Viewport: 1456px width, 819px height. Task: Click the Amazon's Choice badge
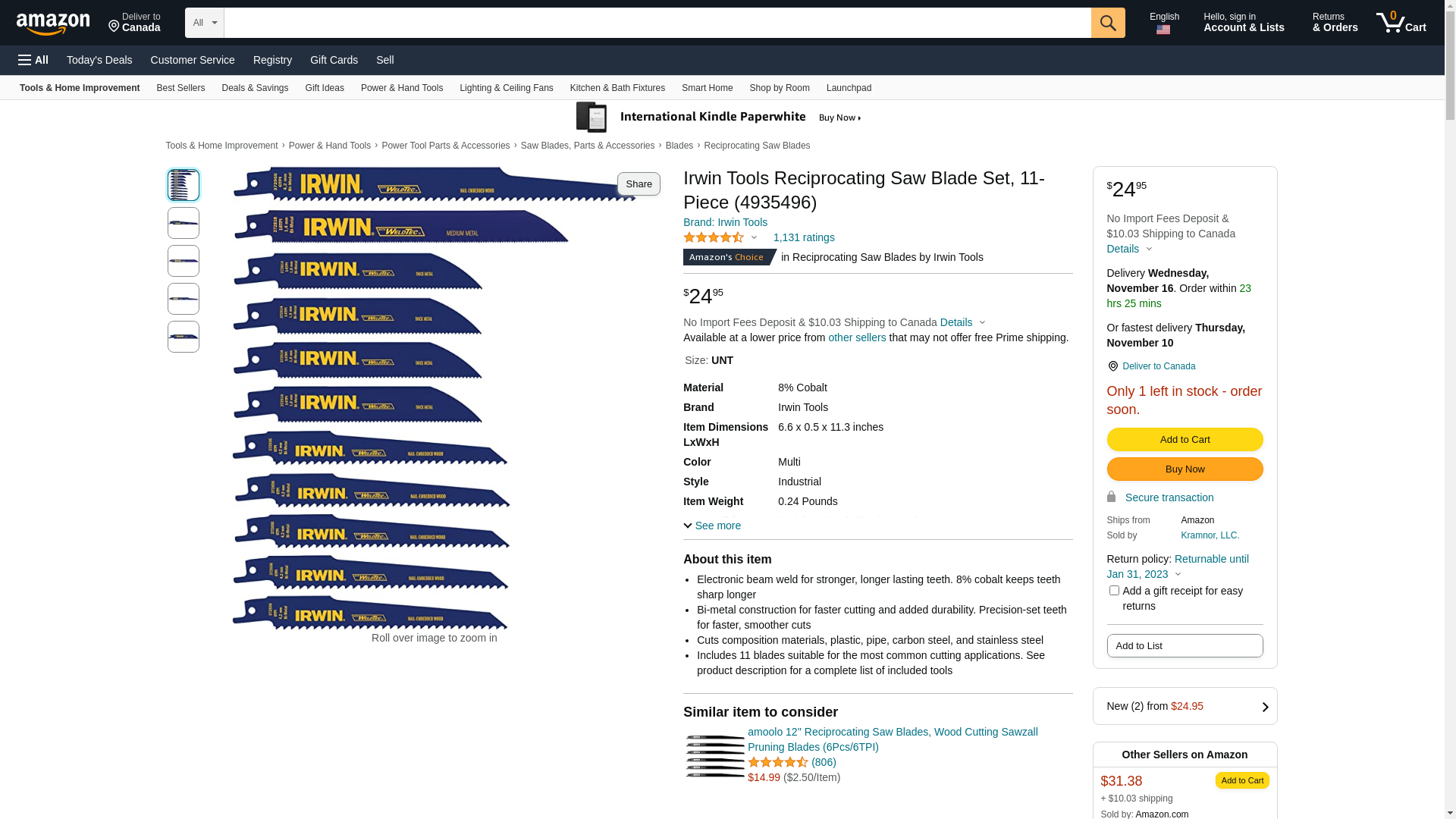click(729, 257)
